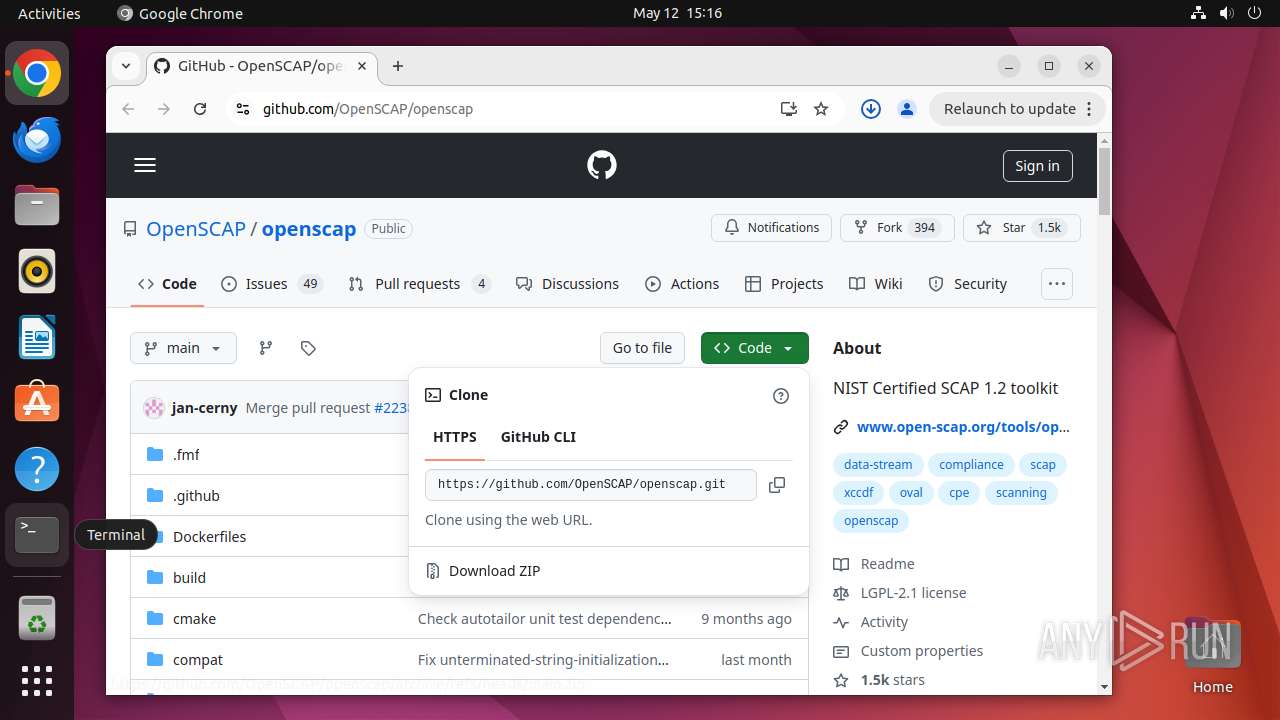1280x720 pixels.
Task: Open the Trash in the dock
Action: (x=37, y=618)
